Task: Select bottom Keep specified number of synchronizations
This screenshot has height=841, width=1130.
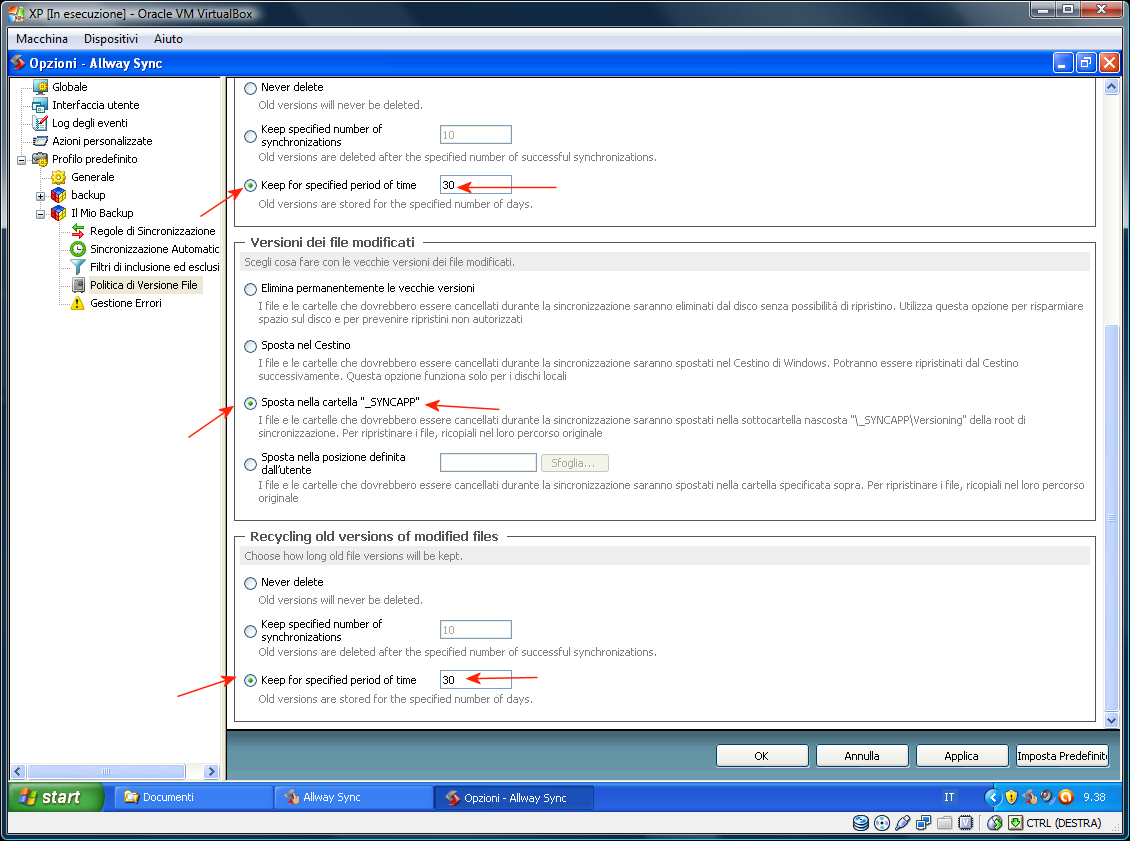Action: coord(250,632)
